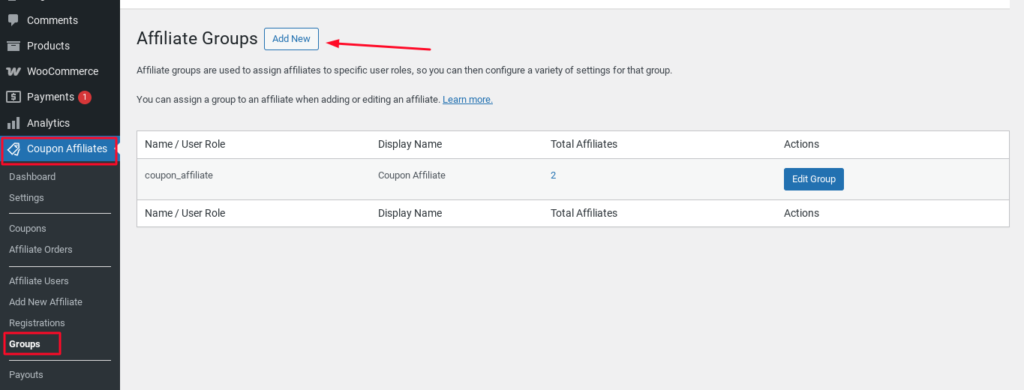Open the Coupons submenu item
Image resolution: width=1024 pixels, height=390 pixels.
[x=27, y=229]
